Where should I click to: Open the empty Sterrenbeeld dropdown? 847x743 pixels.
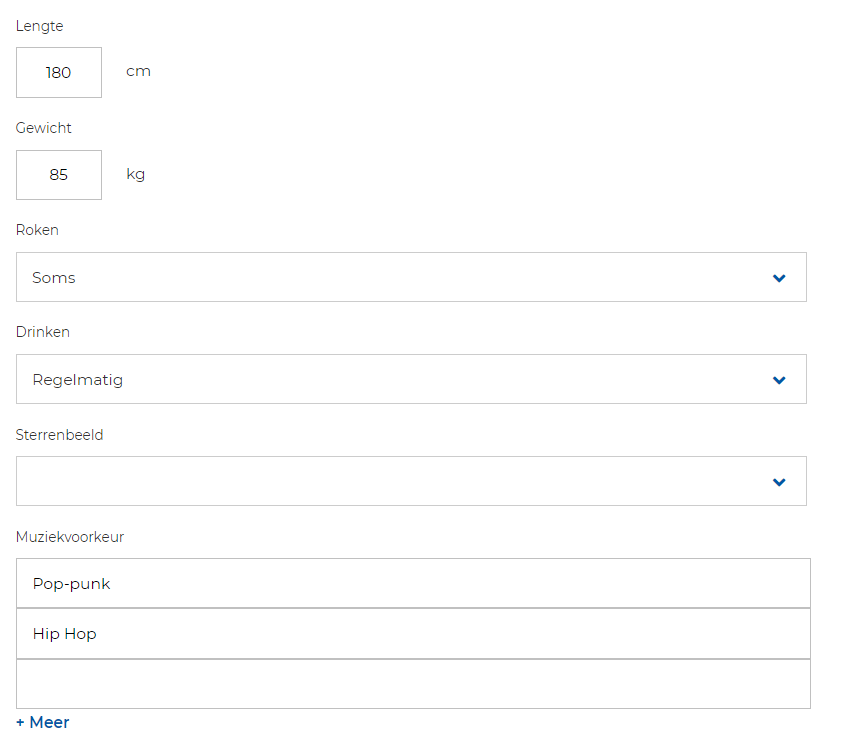pos(411,481)
